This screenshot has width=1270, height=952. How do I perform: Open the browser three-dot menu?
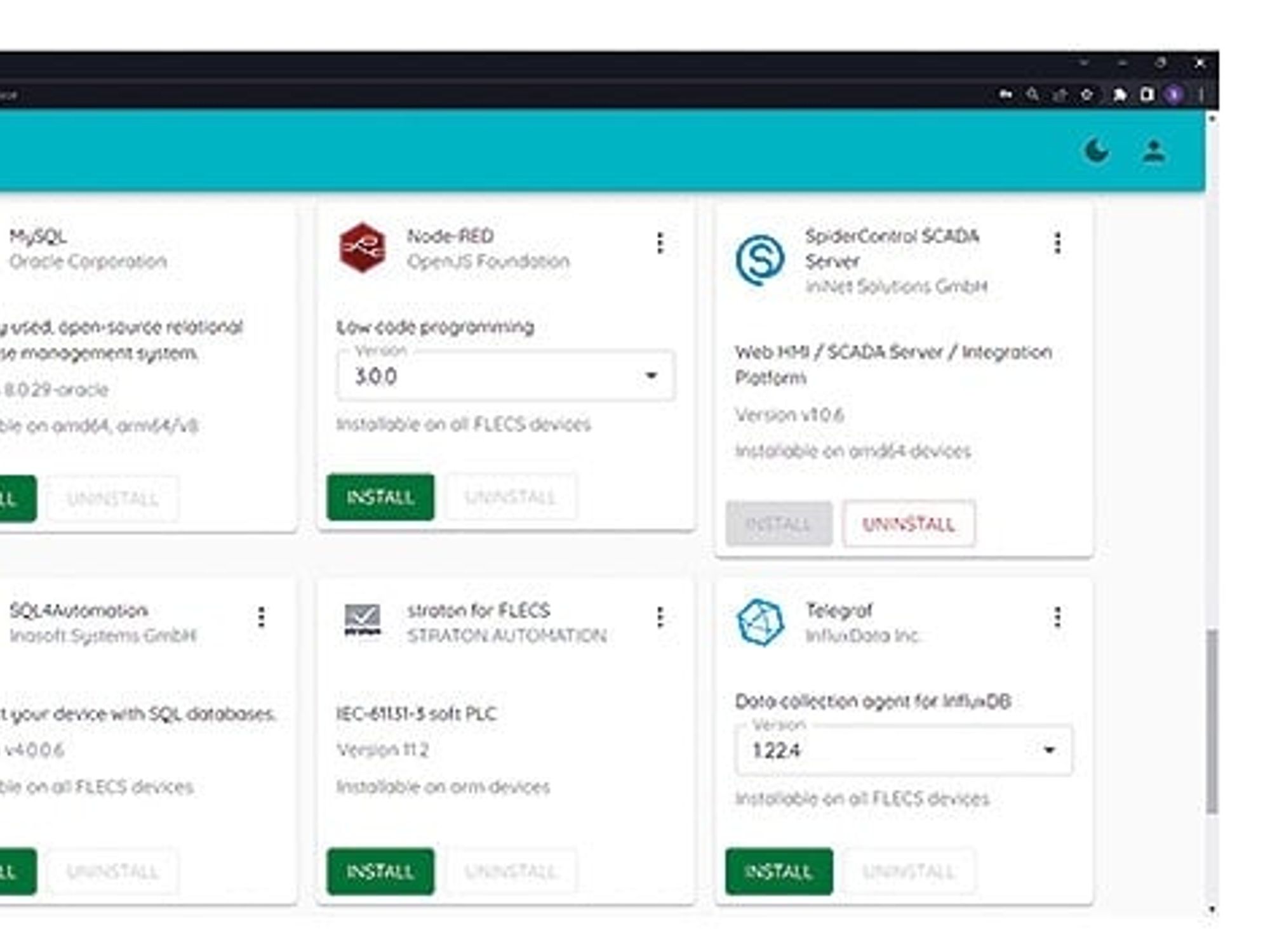pos(1201,95)
